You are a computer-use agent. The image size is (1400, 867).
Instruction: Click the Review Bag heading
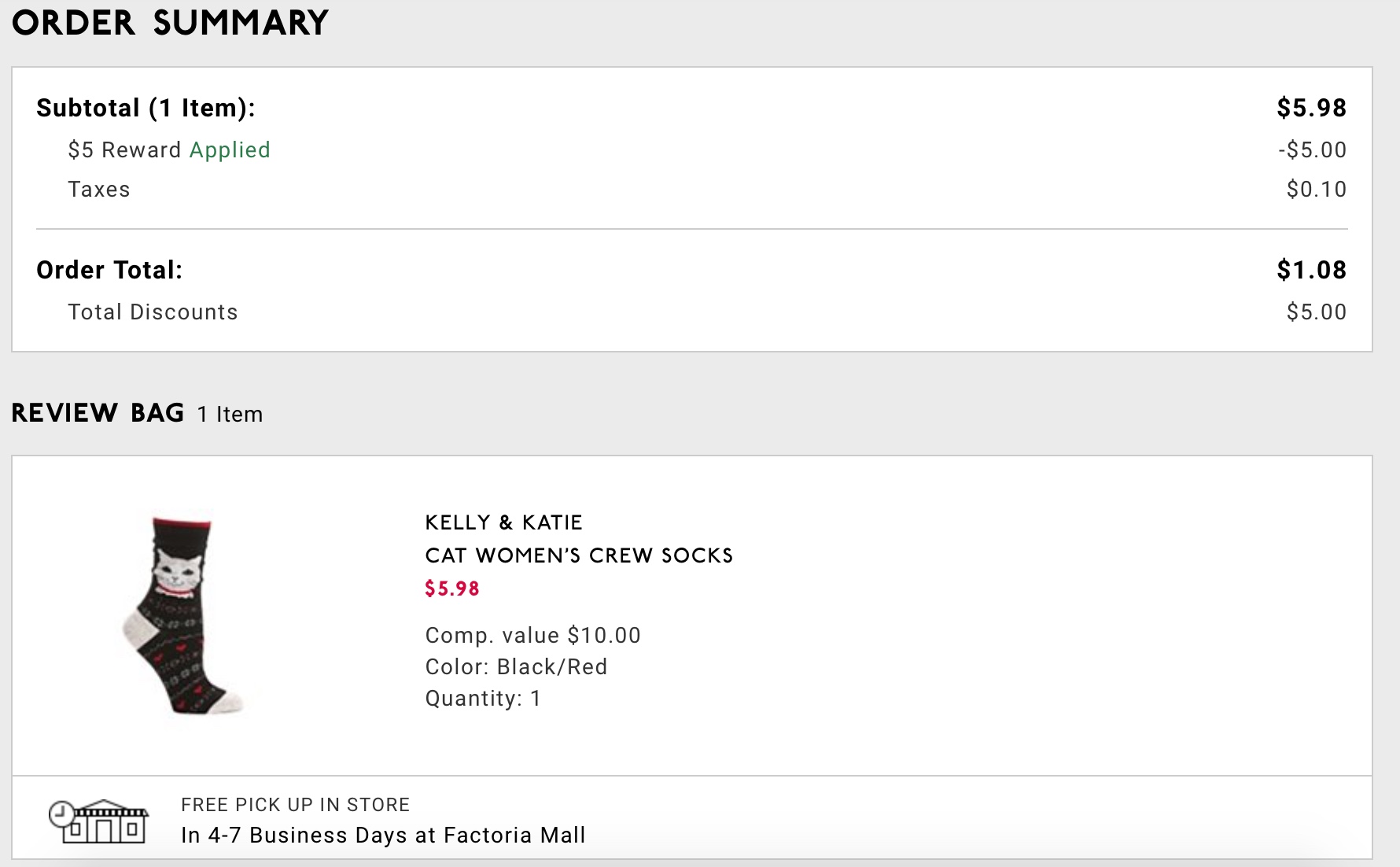click(98, 412)
